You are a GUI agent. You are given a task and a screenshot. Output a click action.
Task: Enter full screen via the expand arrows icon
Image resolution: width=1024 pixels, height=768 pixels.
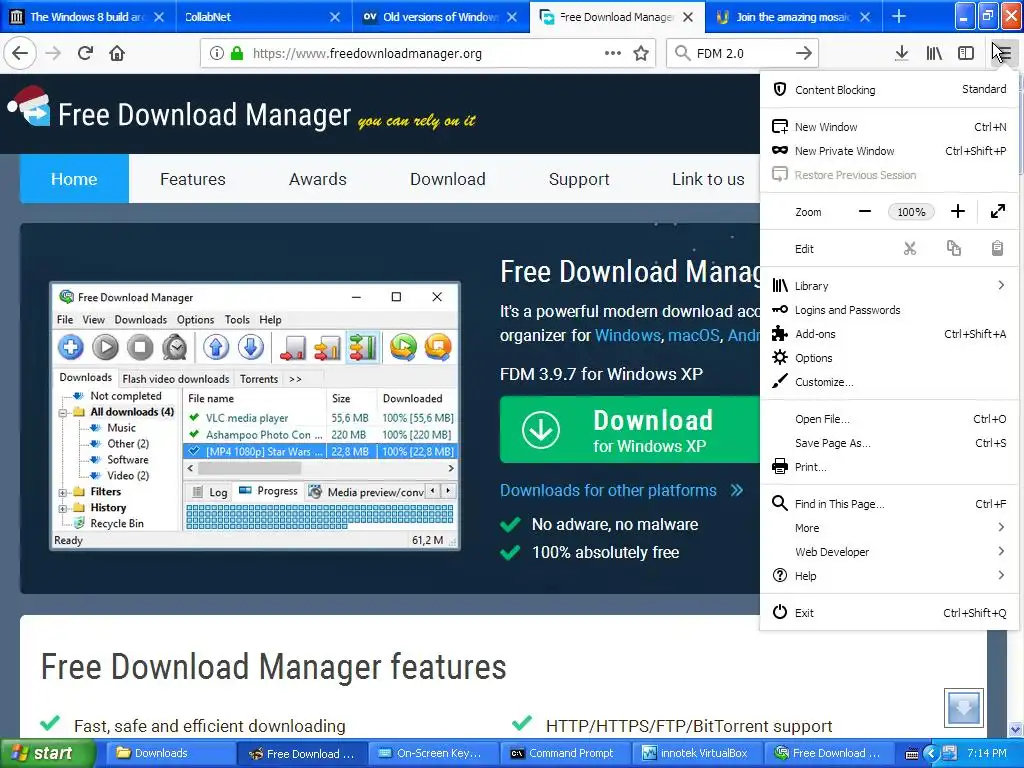(x=997, y=212)
